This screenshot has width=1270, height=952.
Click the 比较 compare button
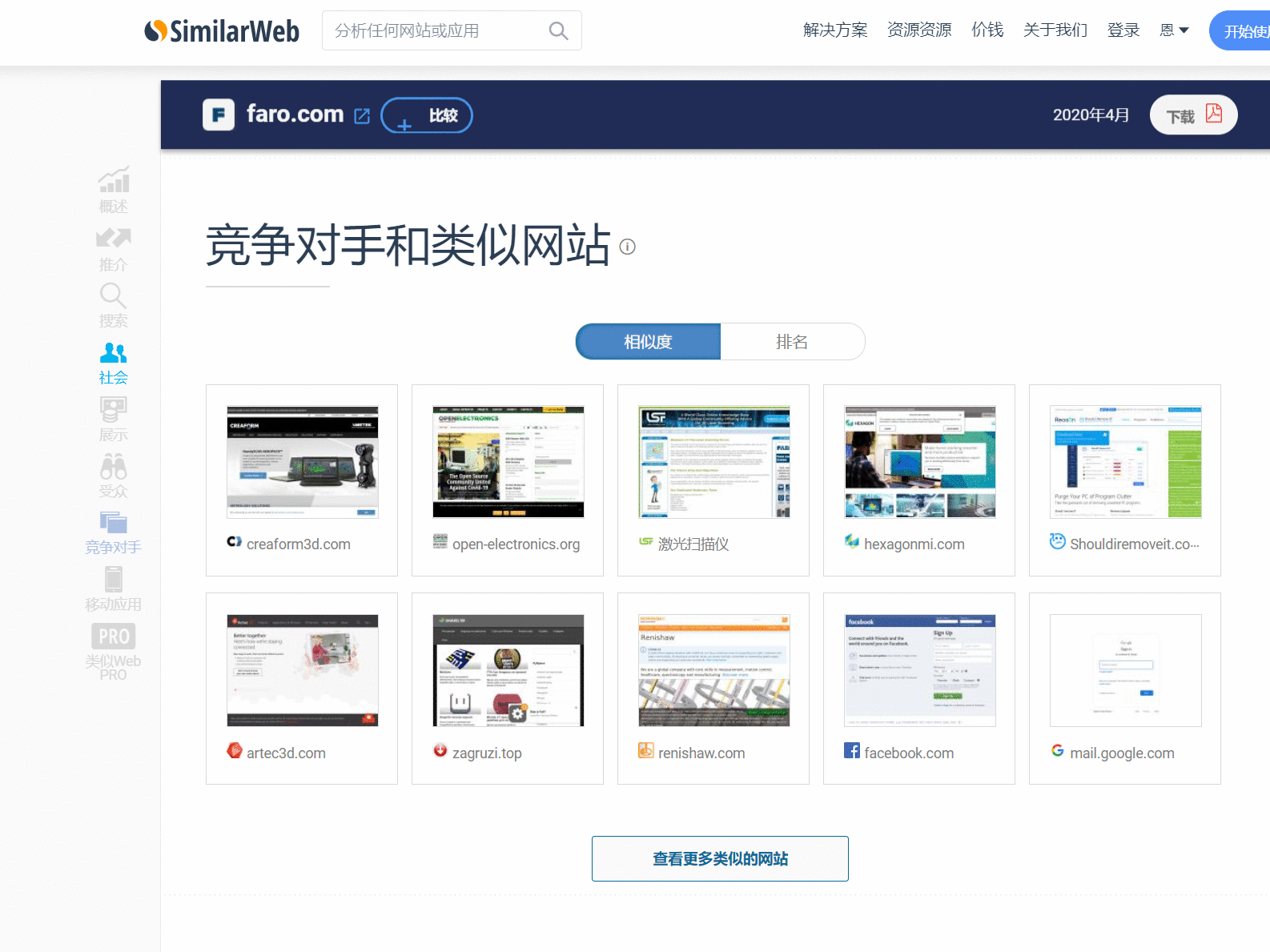click(x=427, y=115)
